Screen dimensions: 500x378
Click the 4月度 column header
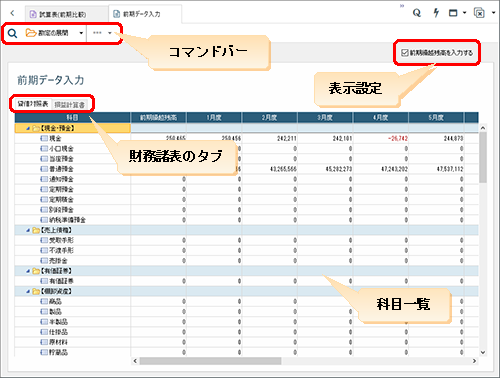coord(380,117)
